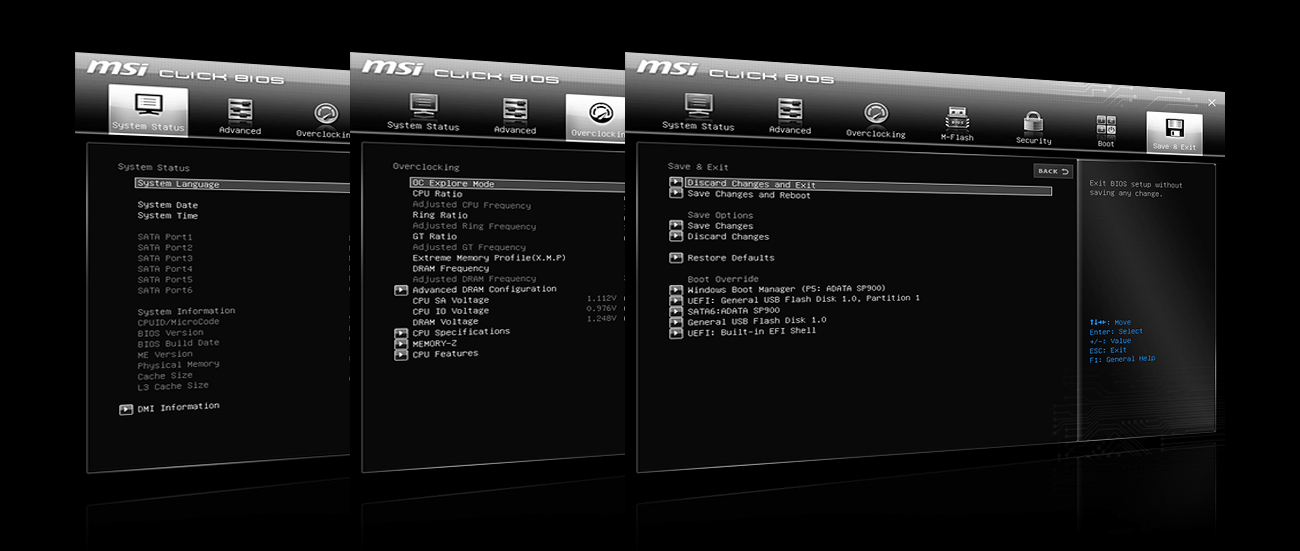The width and height of the screenshot is (1300, 551).
Task: Open System Status tab in right window
Action: coord(699,112)
